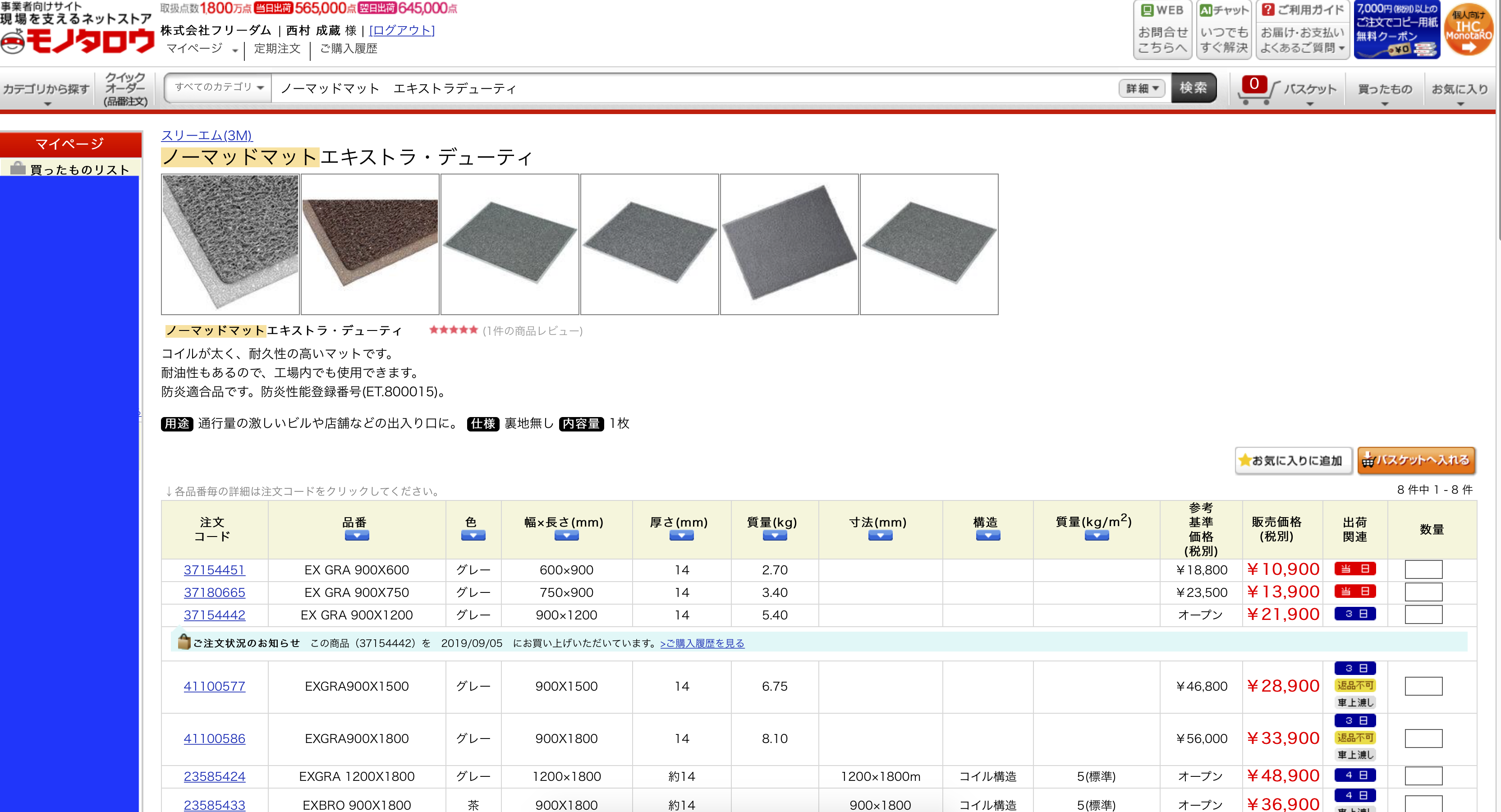1501x812 pixels.
Task: Open the 寸法 column filter arrow
Action: [880, 536]
